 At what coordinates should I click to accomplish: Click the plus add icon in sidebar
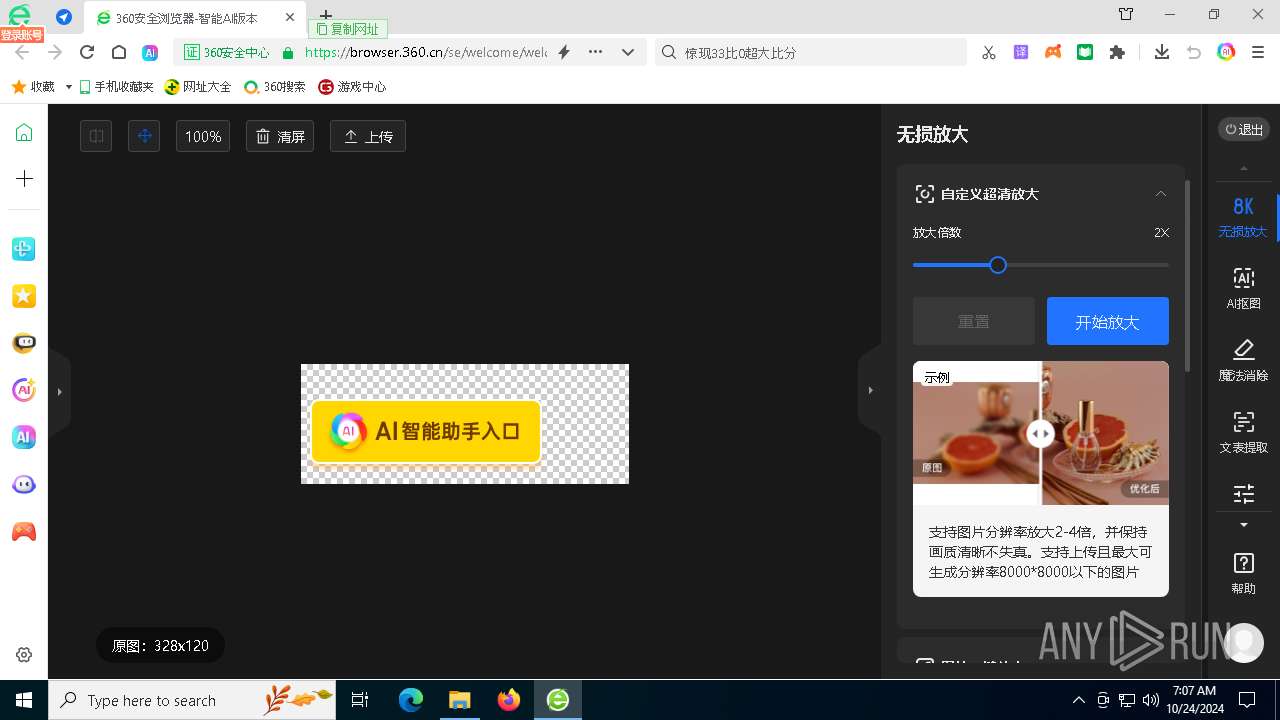[24, 179]
